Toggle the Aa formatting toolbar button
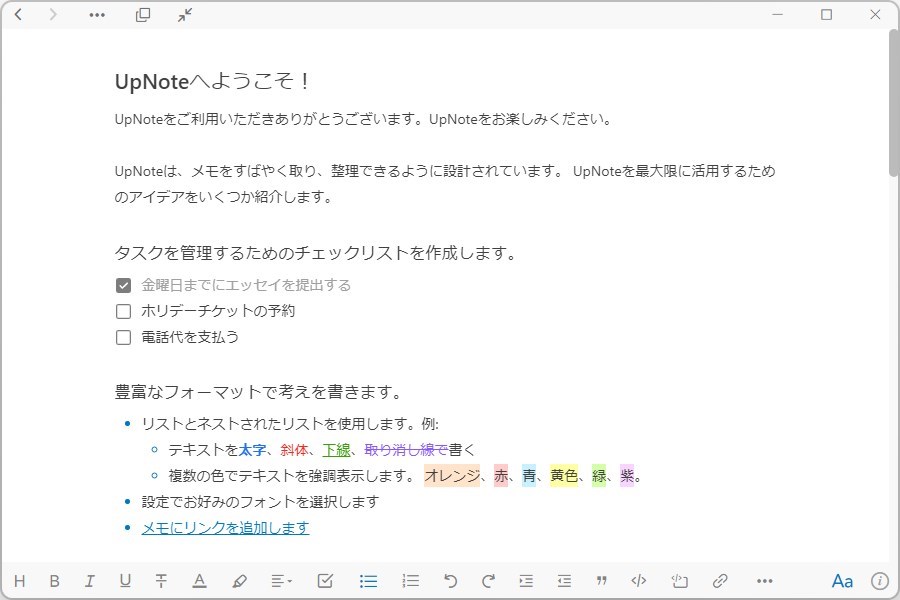This screenshot has height=600, width=900. pos(842,581)
